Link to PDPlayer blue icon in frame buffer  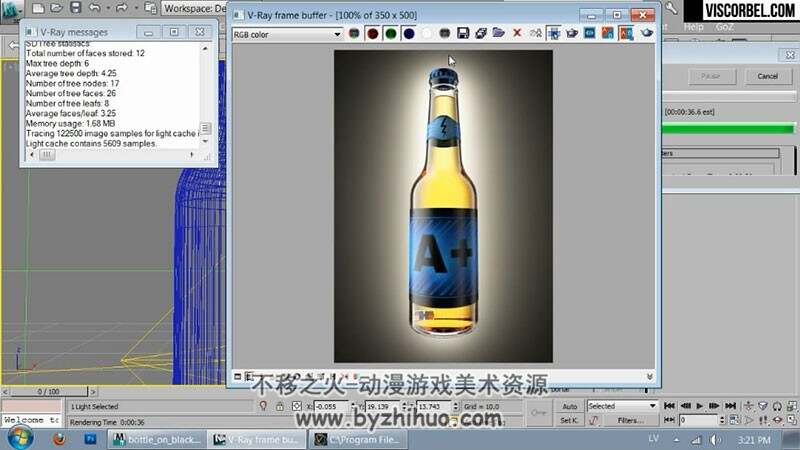[x=590, y=34]
